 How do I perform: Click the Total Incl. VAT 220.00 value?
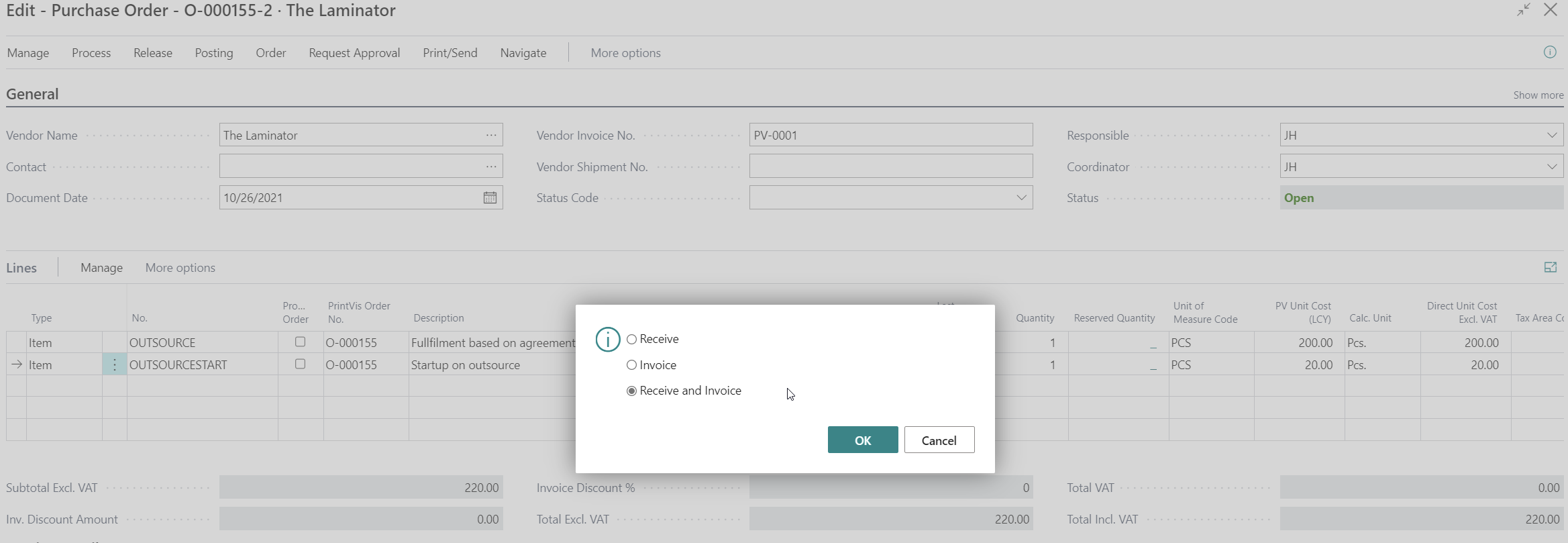1422,520
